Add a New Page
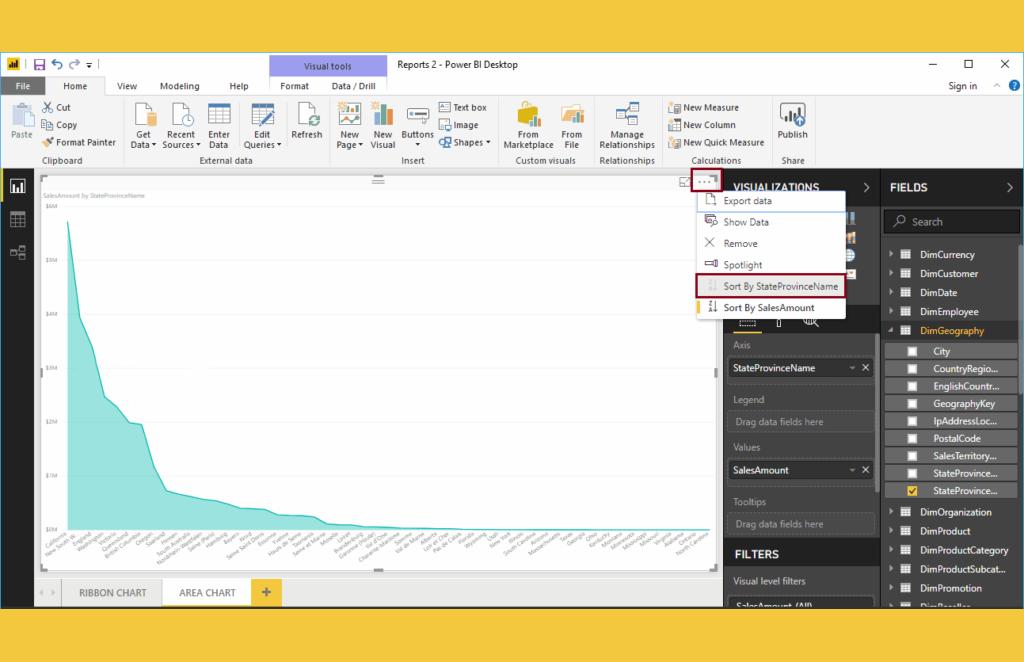The width and height of the screenshot is (1024, 662). (x=349, y=125)
